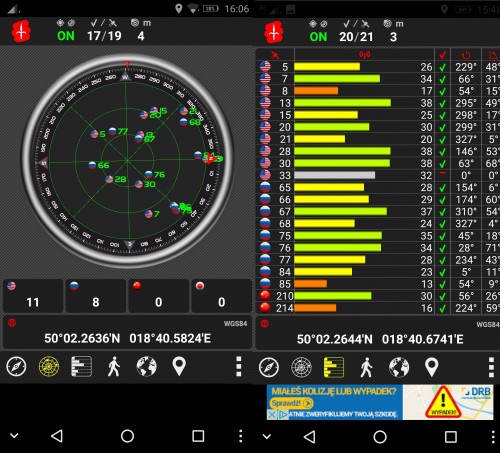Open the overflow menu on right toolbar

coord(491,367)
